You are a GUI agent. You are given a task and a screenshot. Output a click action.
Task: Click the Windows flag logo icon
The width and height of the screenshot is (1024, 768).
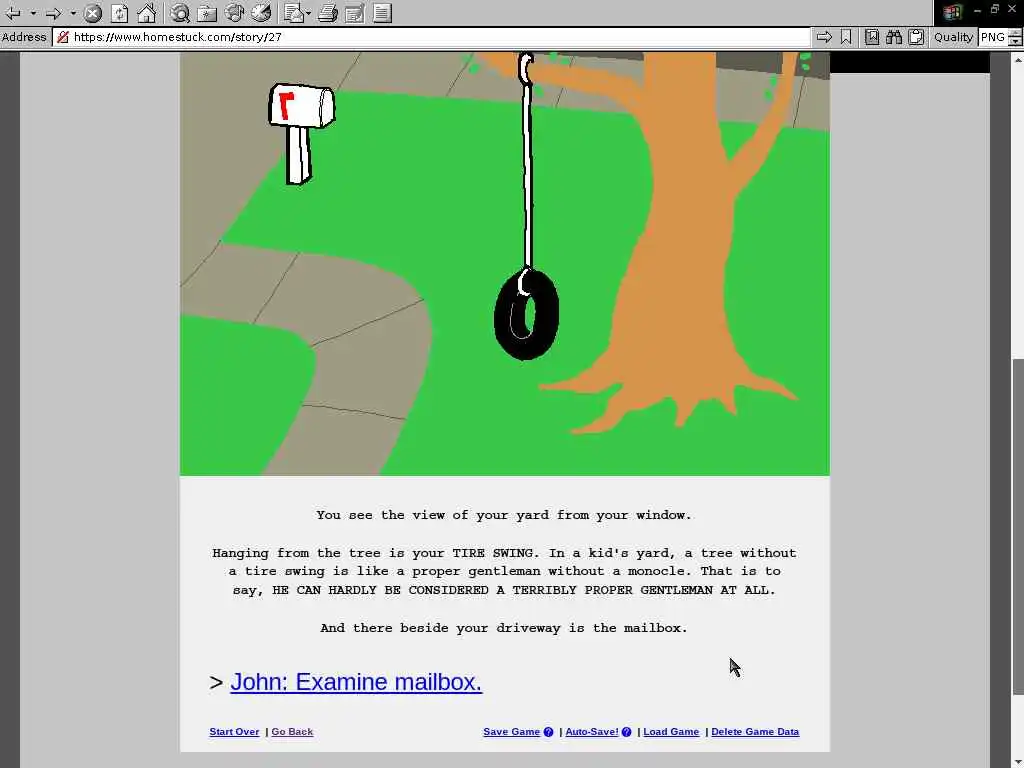pos(952,12)
